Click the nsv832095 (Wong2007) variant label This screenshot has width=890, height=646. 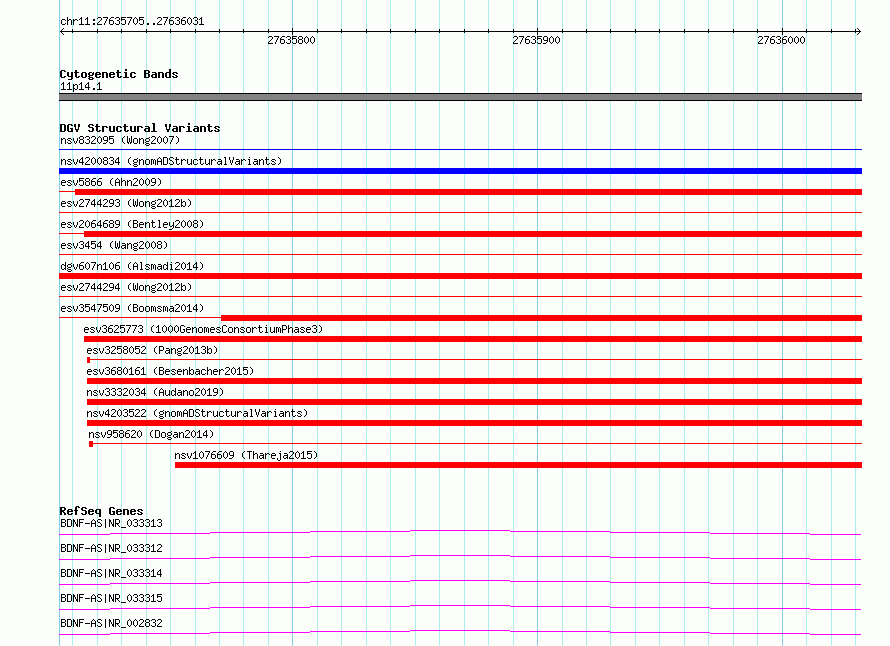click(x=120, y=140)
